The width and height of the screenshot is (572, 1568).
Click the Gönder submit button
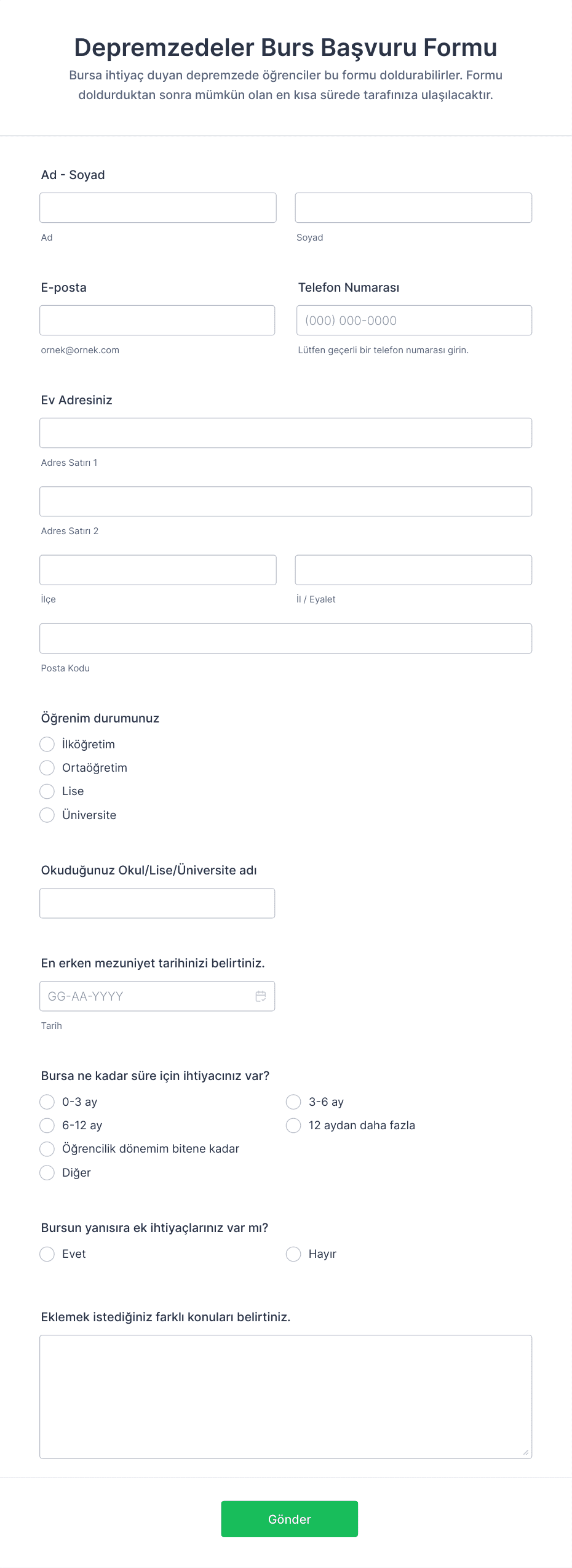point(289,1519)
